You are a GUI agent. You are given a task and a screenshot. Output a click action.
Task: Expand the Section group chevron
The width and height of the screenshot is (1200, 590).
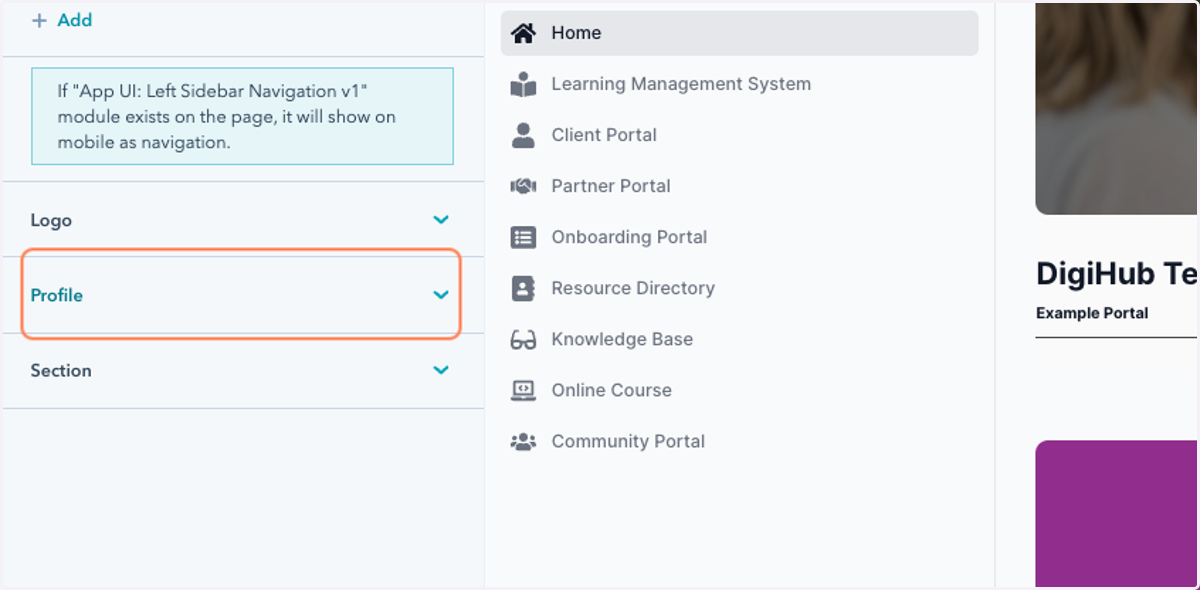[x=441, y=370]
